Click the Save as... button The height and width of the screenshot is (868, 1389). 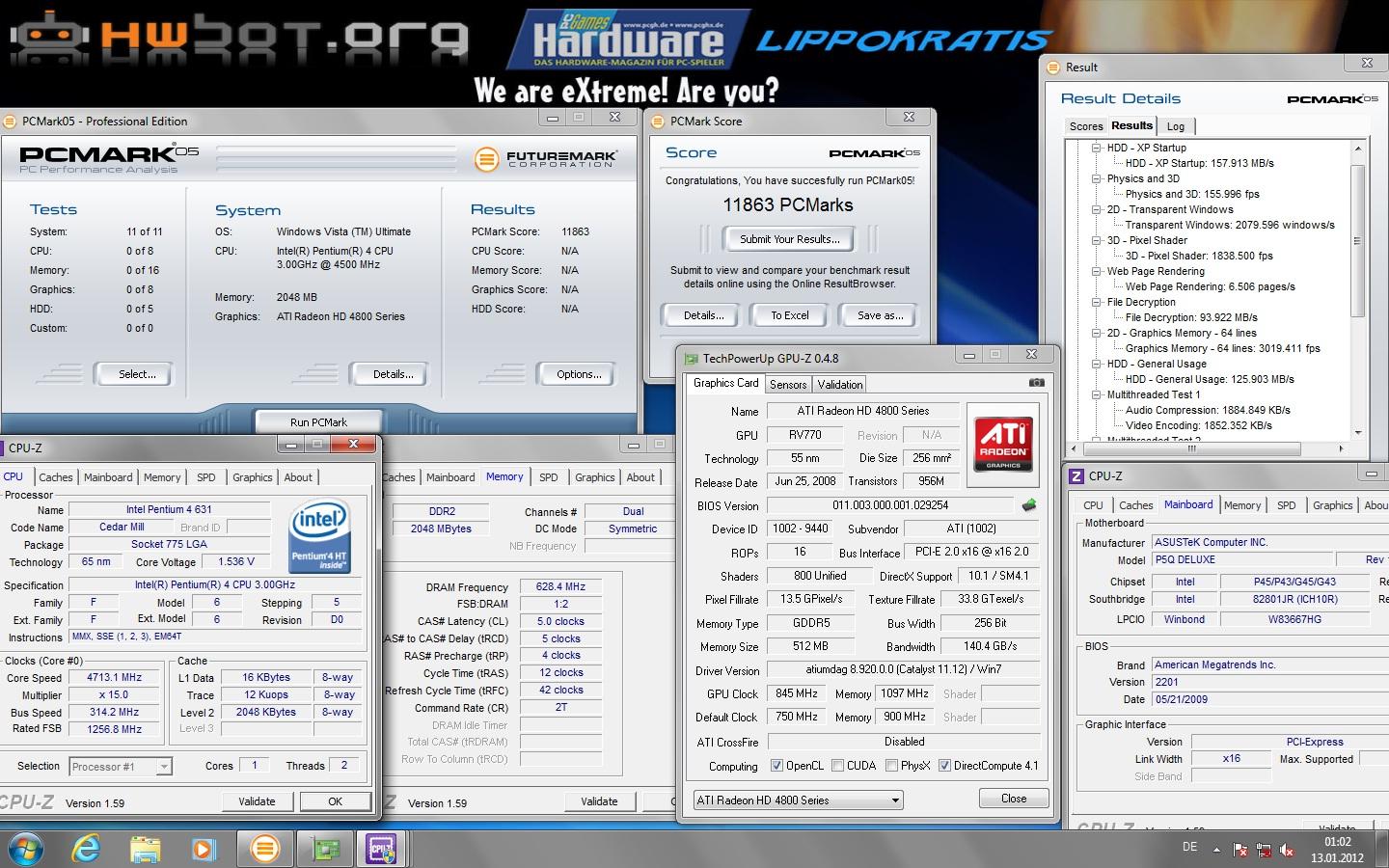click(880, 315)
